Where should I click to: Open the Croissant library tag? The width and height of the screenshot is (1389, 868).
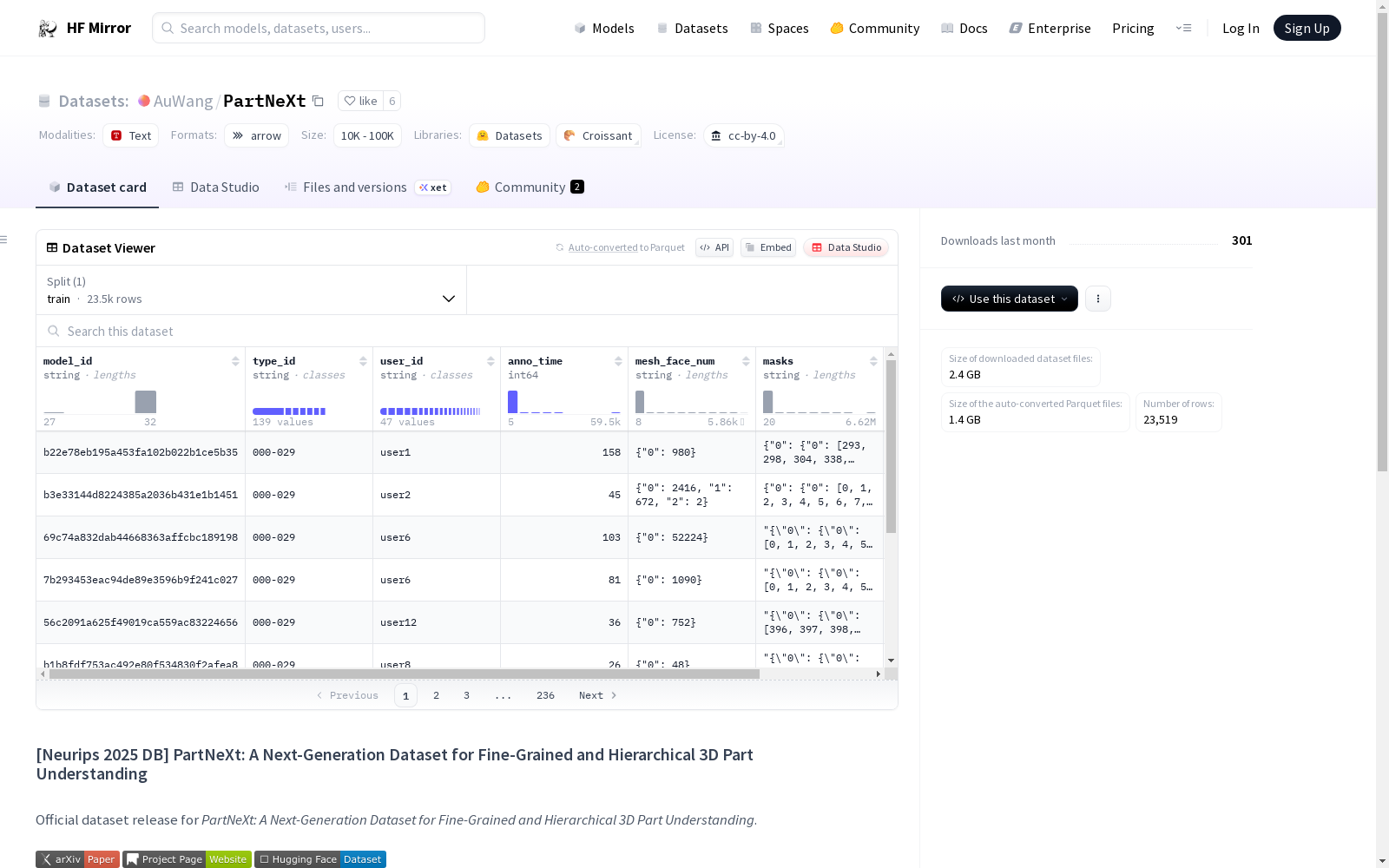(x=598, y=135)
